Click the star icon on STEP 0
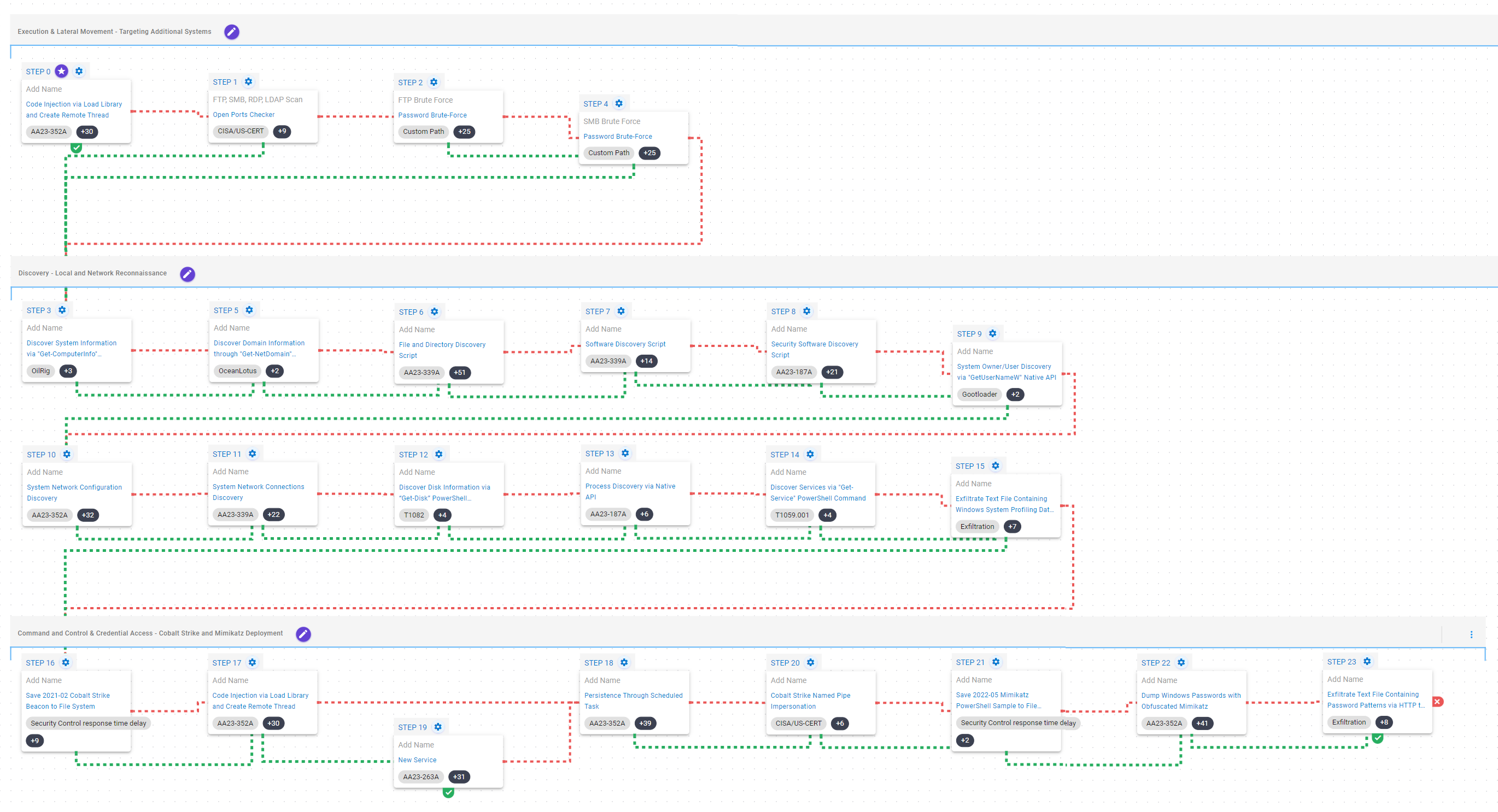This screenshot has width=1498, height=812. [62, 71]
